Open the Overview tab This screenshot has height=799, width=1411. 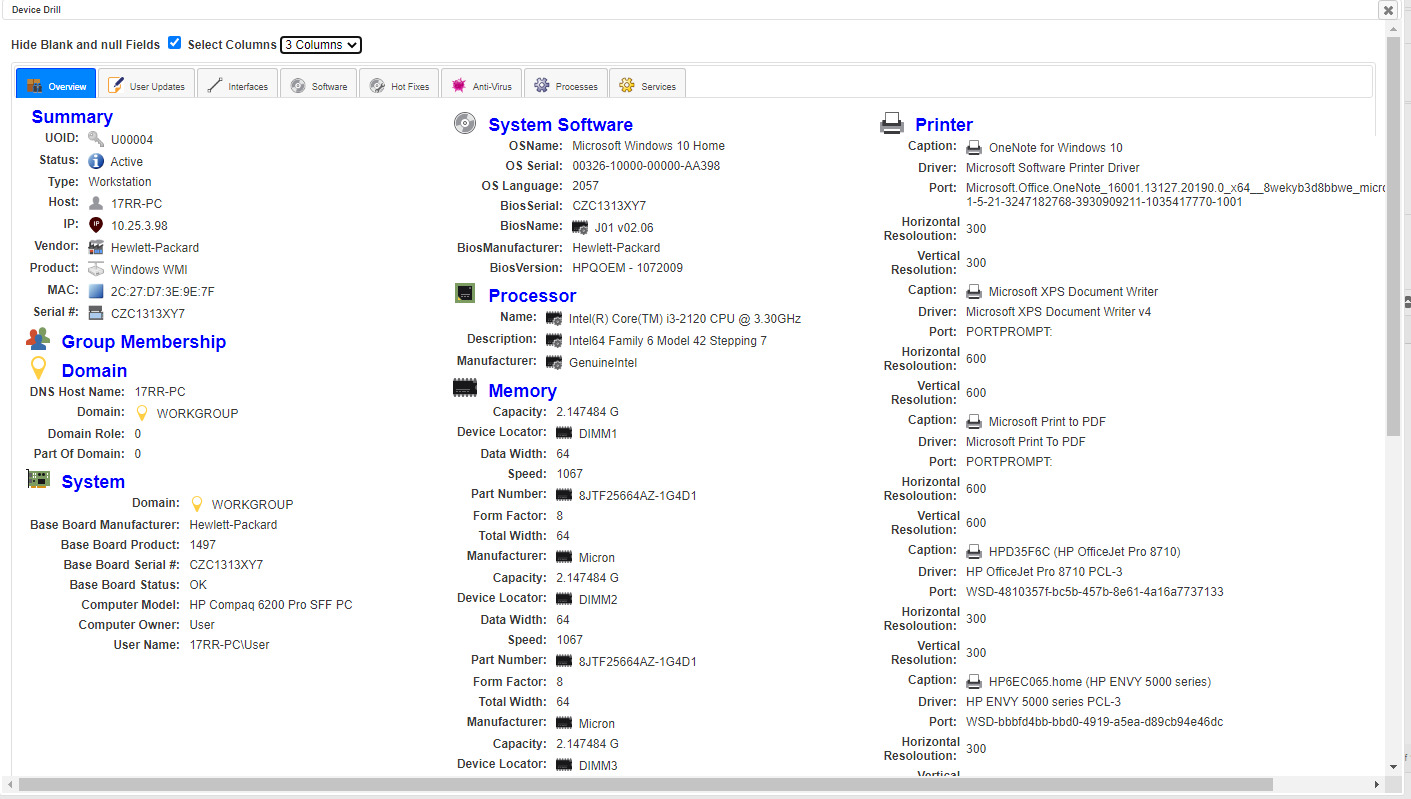tap(56, 84)
